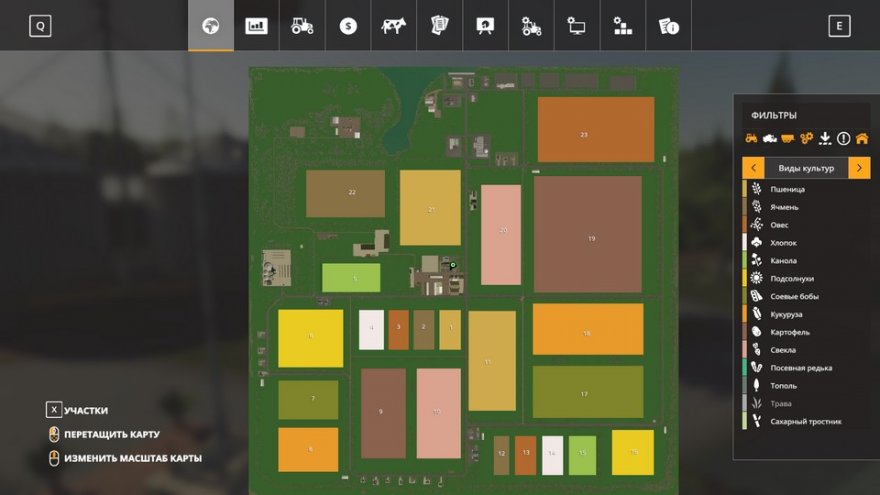880x495 pixels.
Task: Open the contracts papers tab
Action: coord(439,26)
